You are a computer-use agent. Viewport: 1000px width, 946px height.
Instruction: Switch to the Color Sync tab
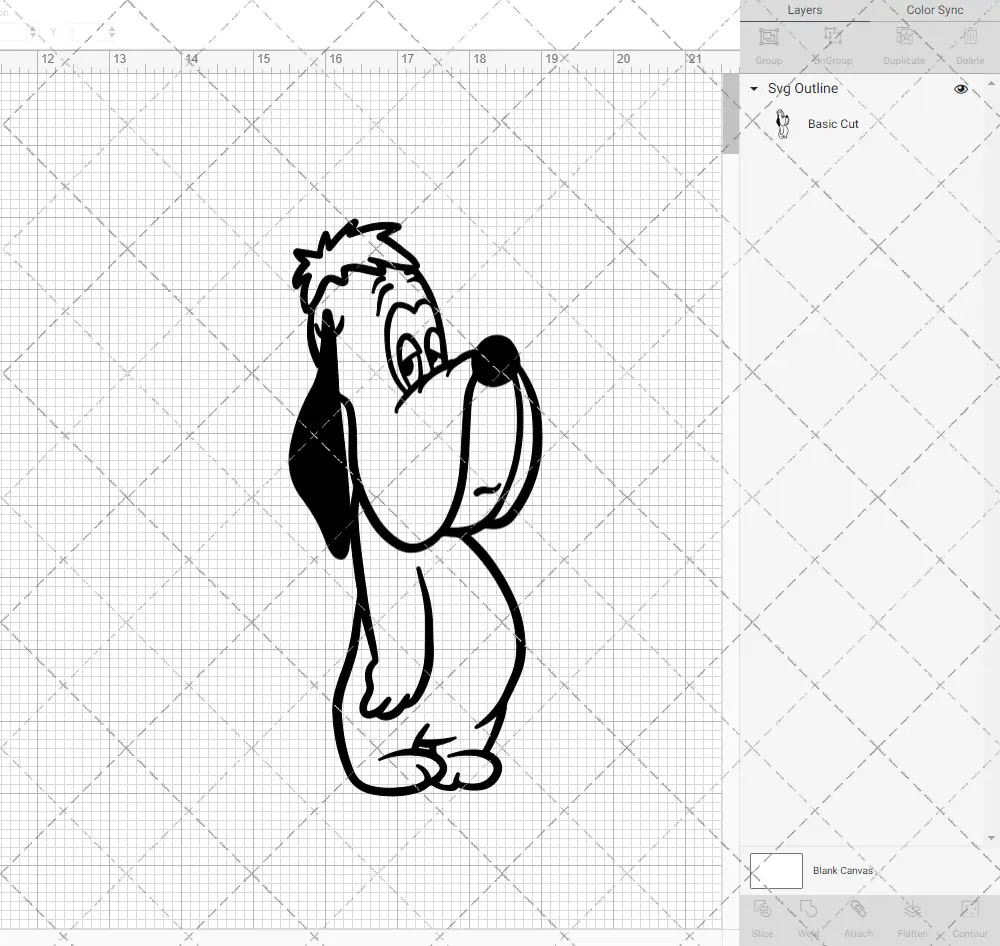click(x=934, y=10)
